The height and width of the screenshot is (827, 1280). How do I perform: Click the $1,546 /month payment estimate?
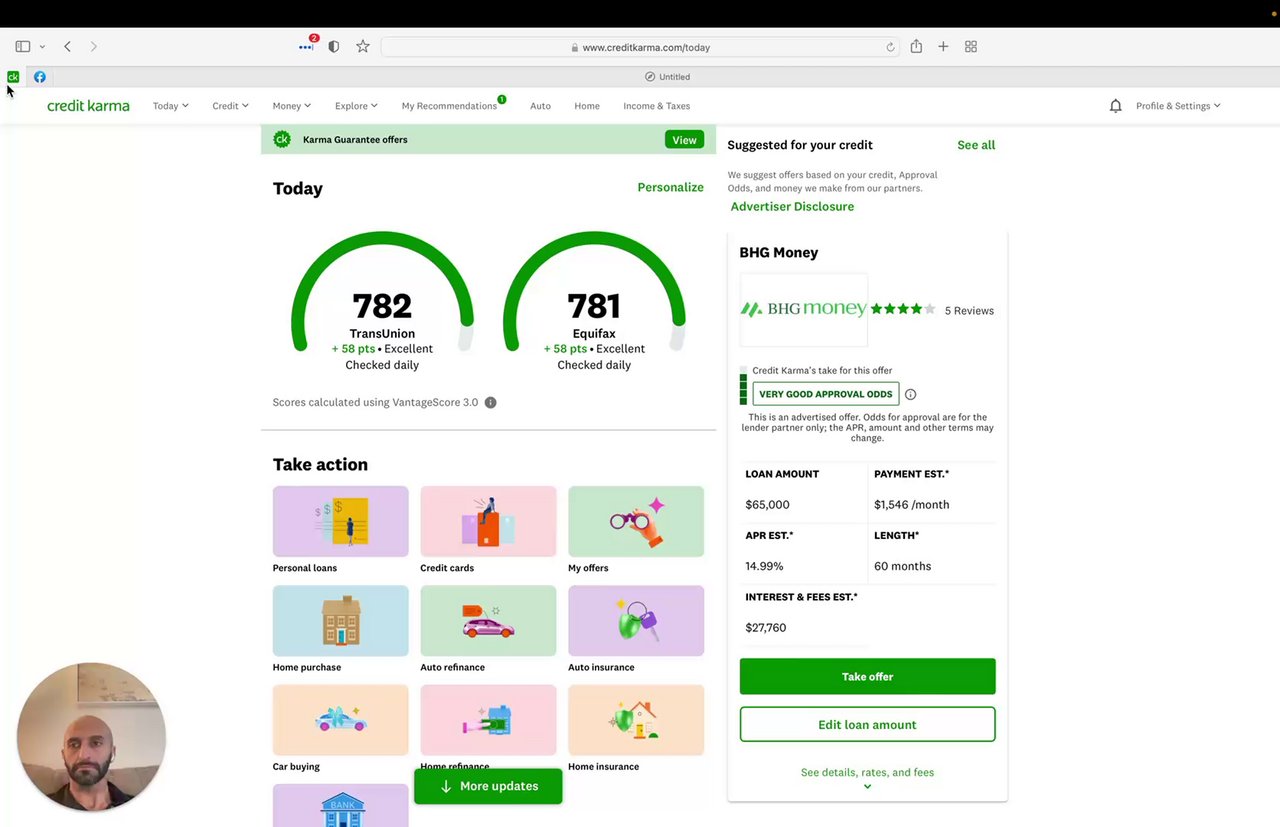(x=912, y=505)
